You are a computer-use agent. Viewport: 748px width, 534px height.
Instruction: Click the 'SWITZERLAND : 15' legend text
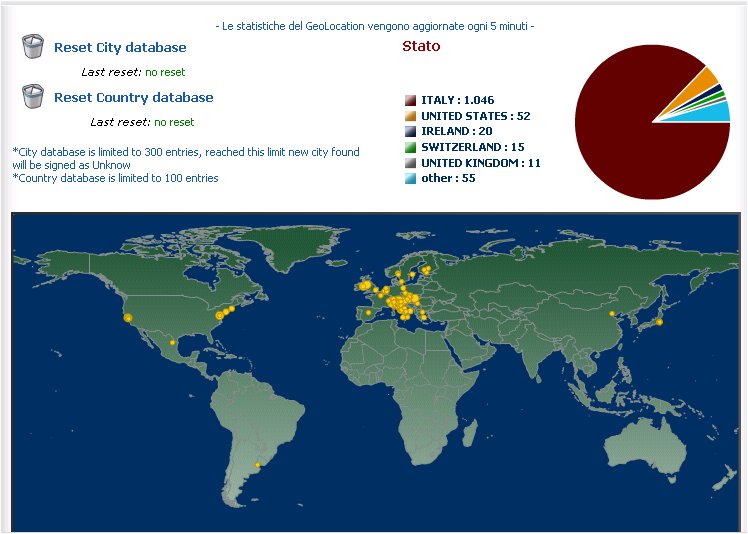[x=473, y=147]
